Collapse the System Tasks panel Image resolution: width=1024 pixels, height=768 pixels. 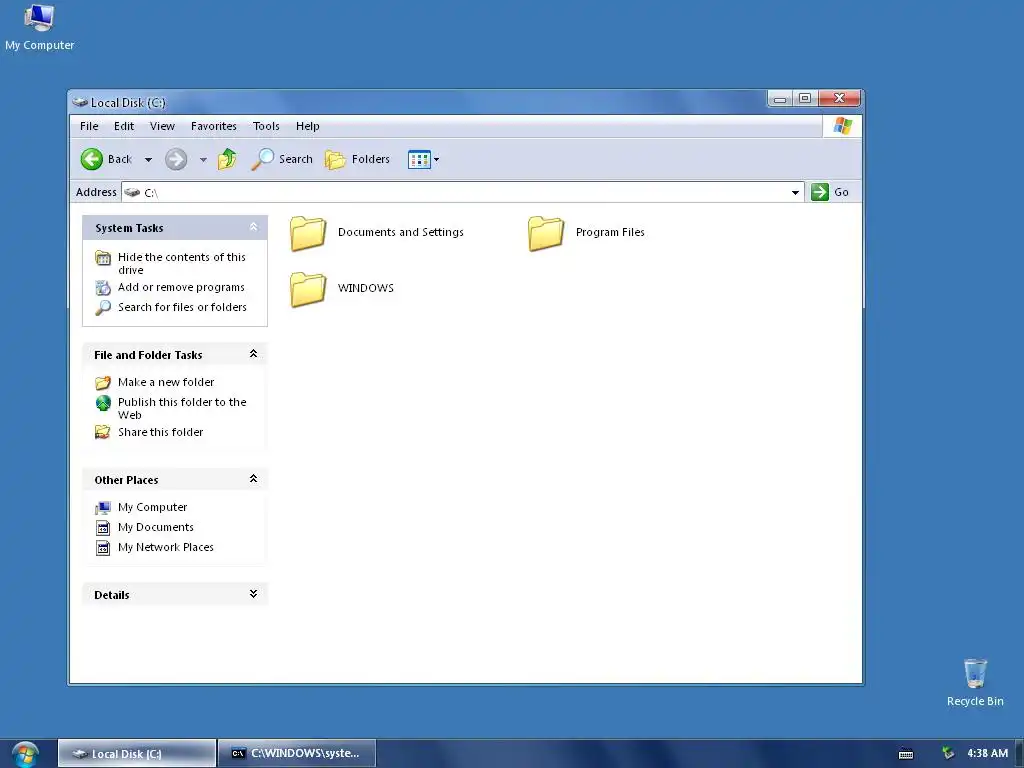pos(253,227)
